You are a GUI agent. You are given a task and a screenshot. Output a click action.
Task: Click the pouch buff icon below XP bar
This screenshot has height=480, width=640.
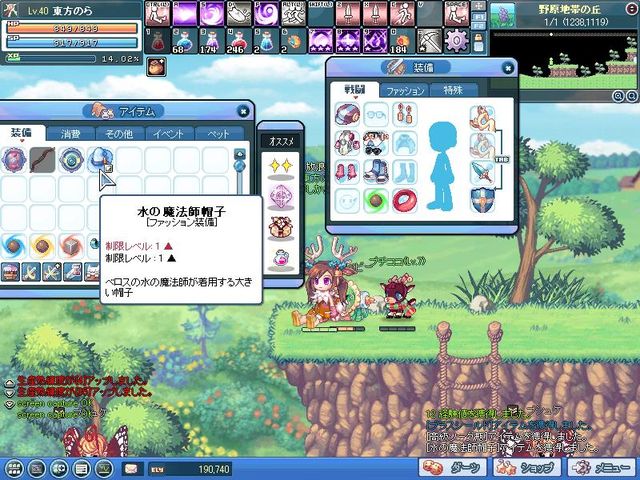156,67
